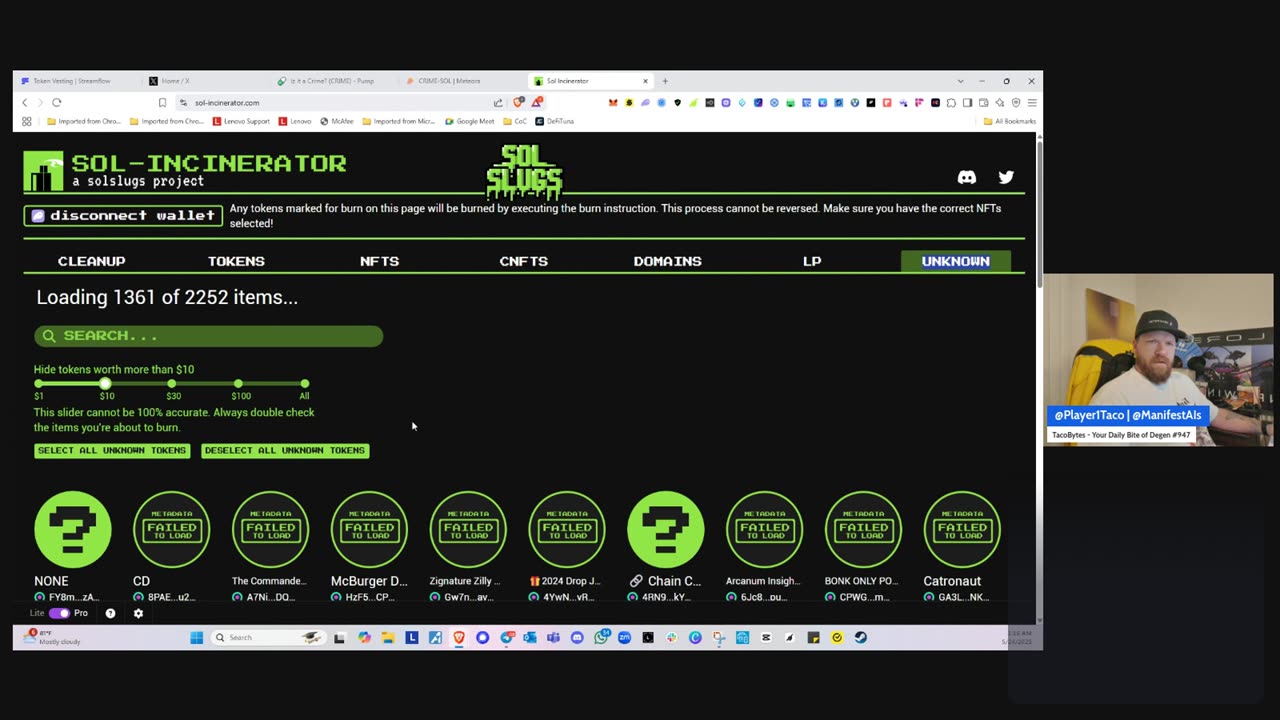Viewport: 1280px width, 720px height.
Task: Select the CD failed-to-load token
Action: coord(172,529)
